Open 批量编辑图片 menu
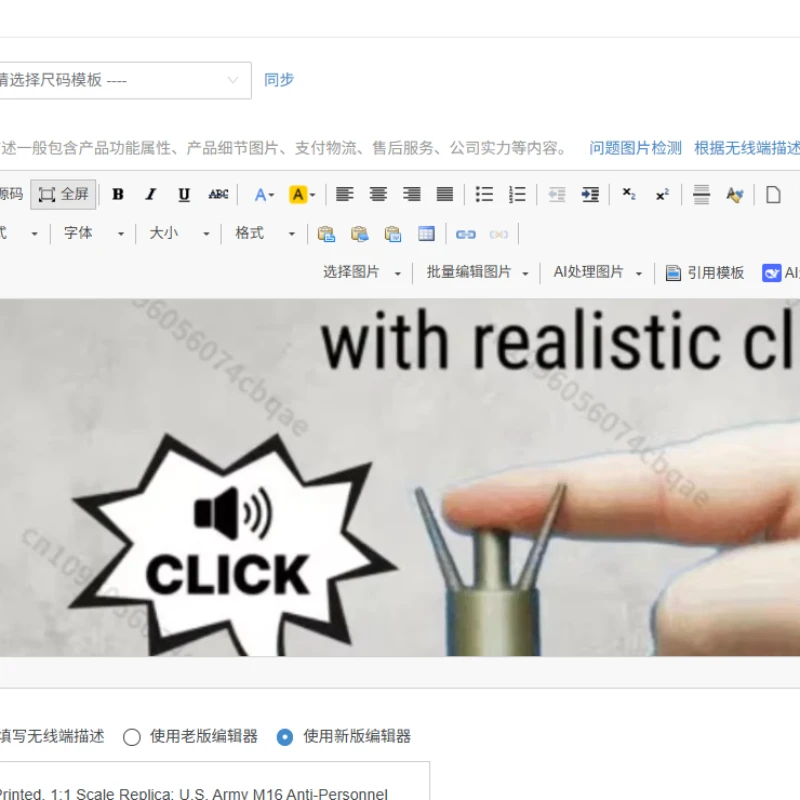Screen dimensions: 800x800 (x=478, y=272)
